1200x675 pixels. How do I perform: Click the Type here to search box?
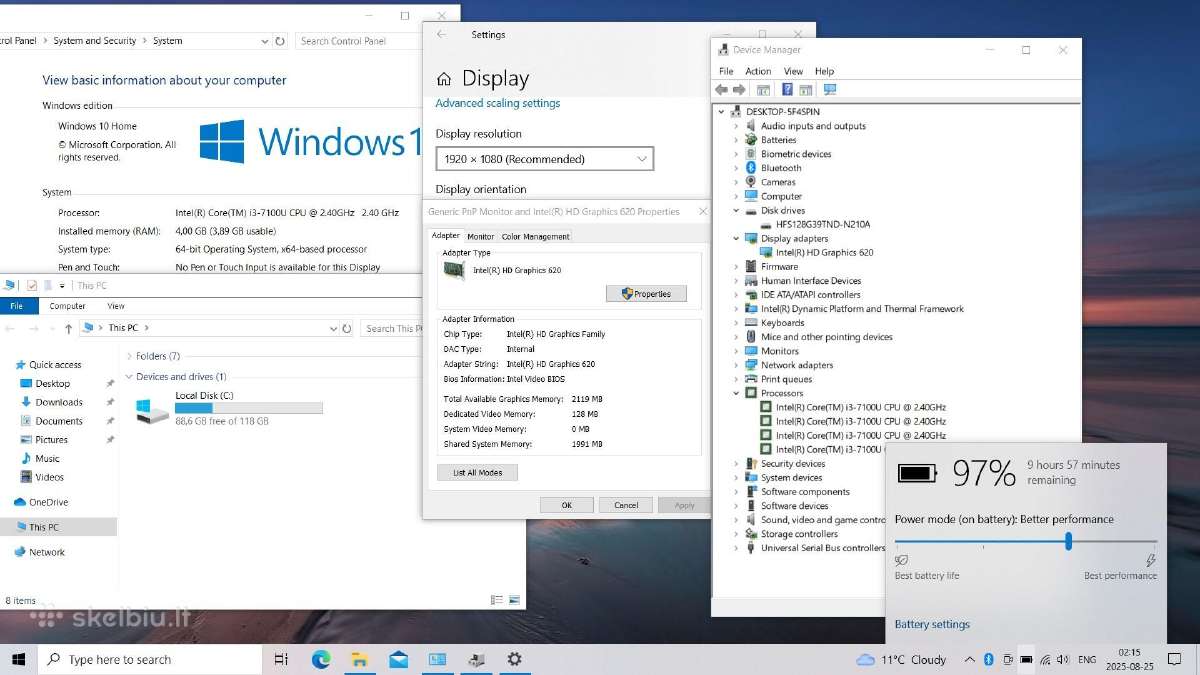[x=150, y=659]
